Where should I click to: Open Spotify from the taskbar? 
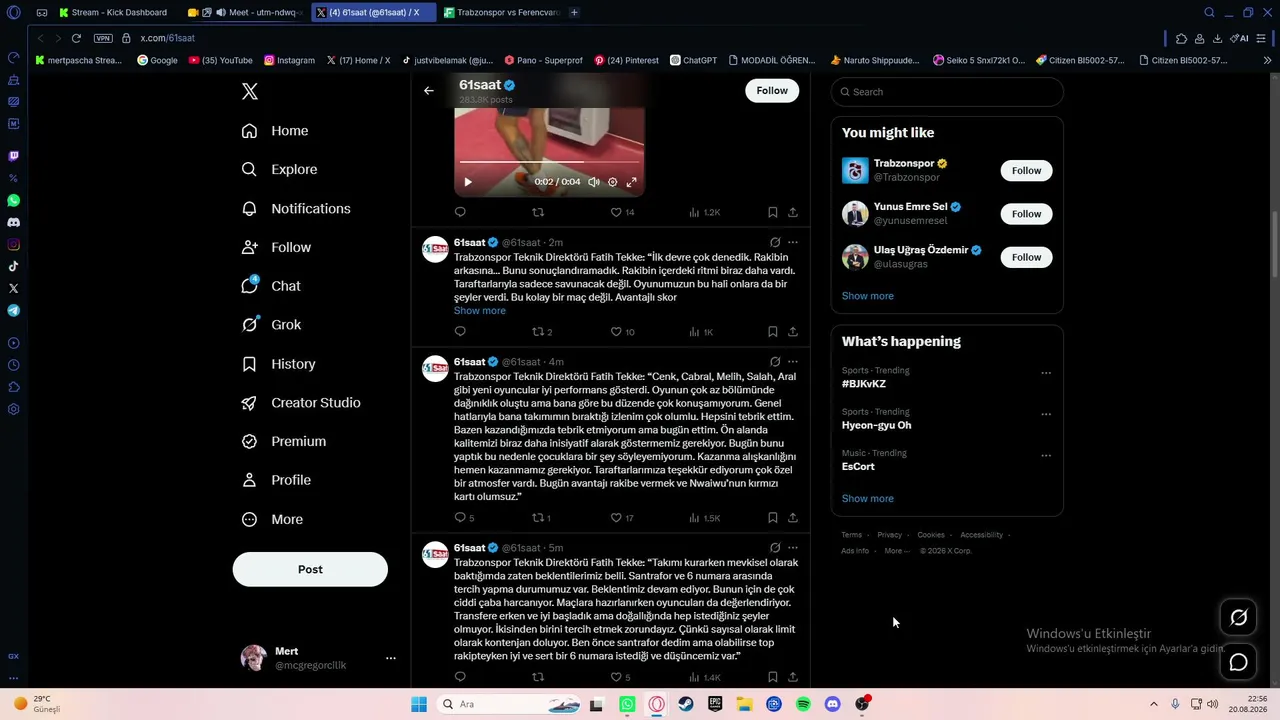803,705
